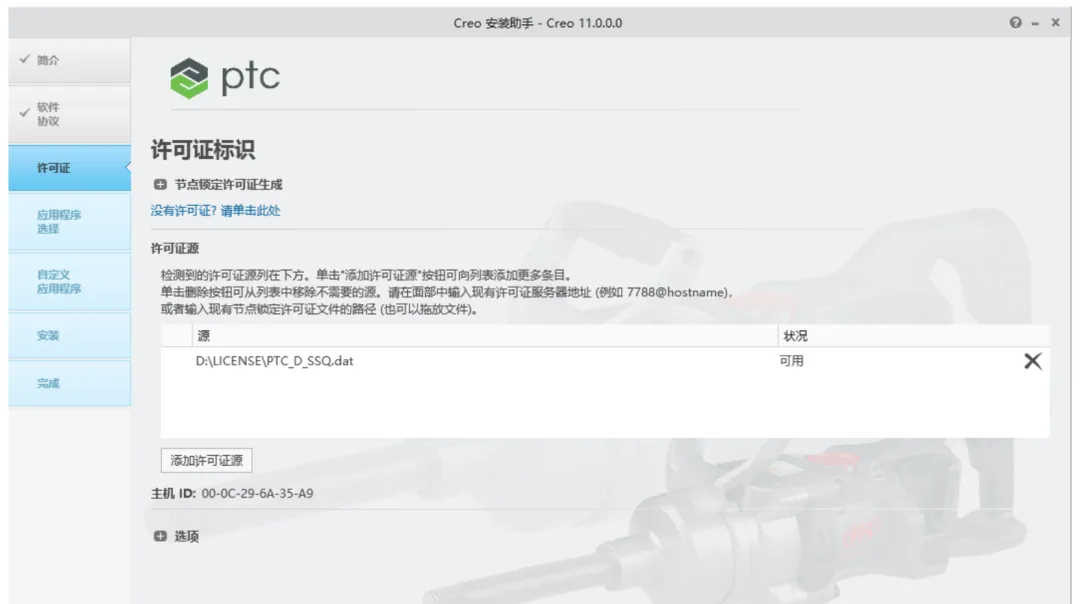Click the 源 column header
Image resolution: width=1080 pixels, height=604 pixels.
pos(485,336)
